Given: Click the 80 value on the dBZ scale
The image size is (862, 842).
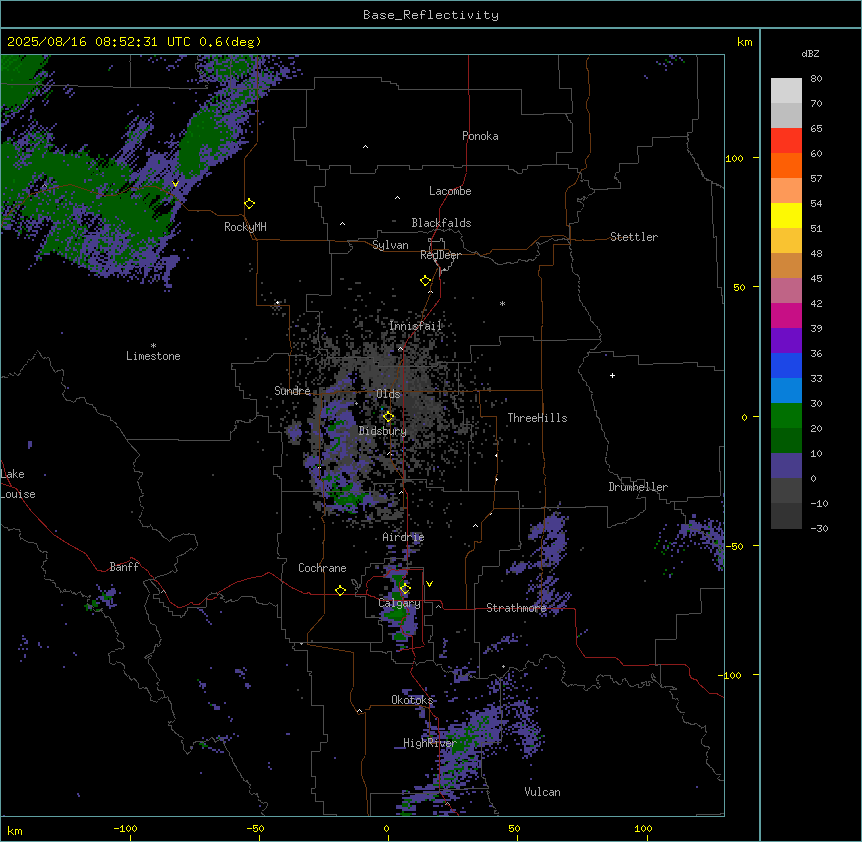Looking at the screenshot, I should point(816,79).
